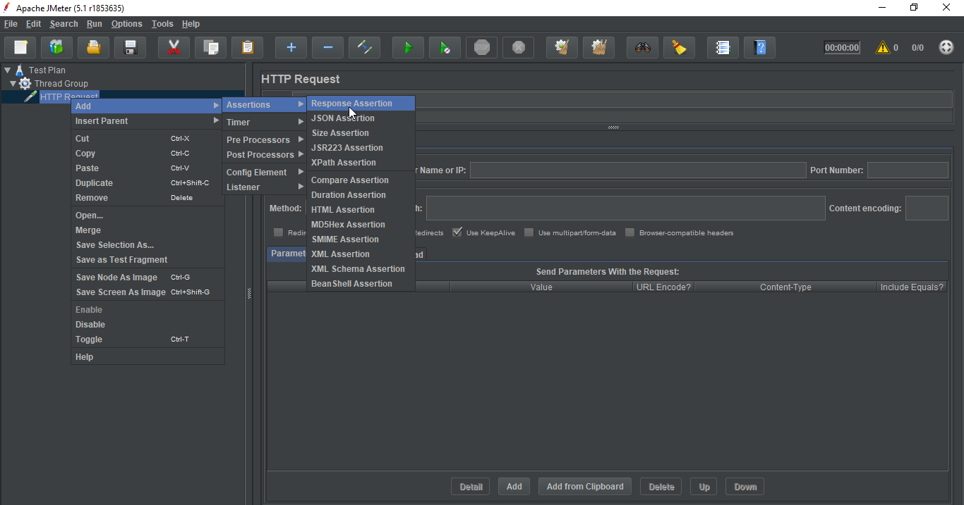This screenshot has height=505, width=964.
Task: Click the Delete parameter button
Action: [662, 487]
